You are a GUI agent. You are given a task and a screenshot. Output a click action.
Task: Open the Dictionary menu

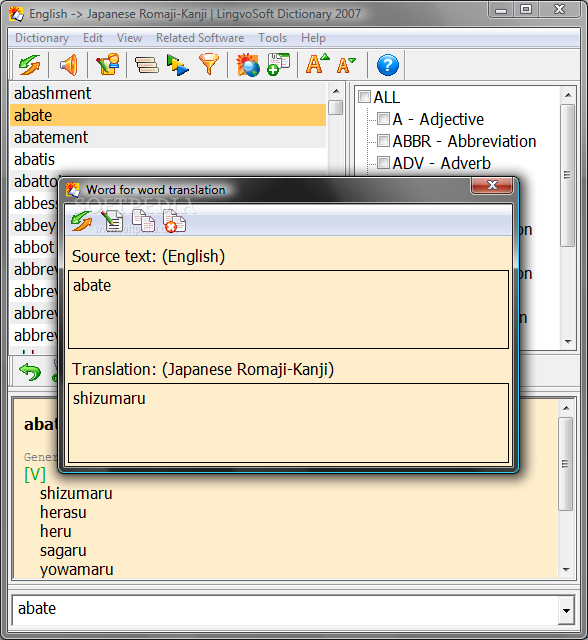tap(42, 38)
